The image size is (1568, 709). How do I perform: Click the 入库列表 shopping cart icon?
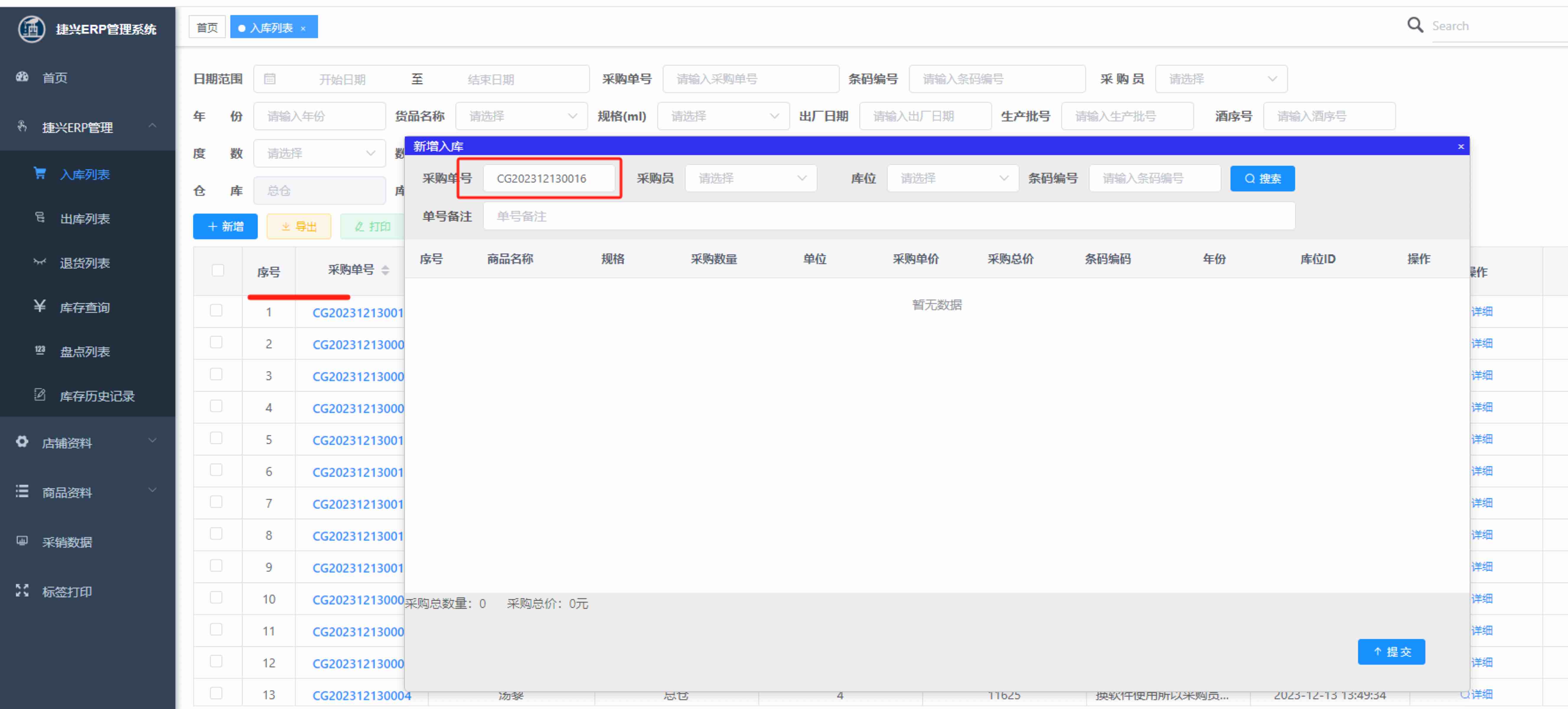40,174
